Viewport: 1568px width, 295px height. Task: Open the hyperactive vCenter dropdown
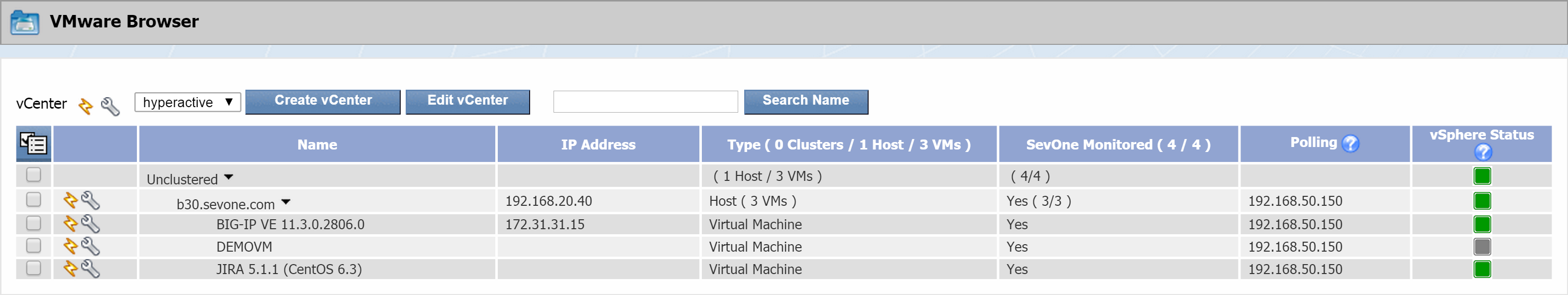[188, 102]
